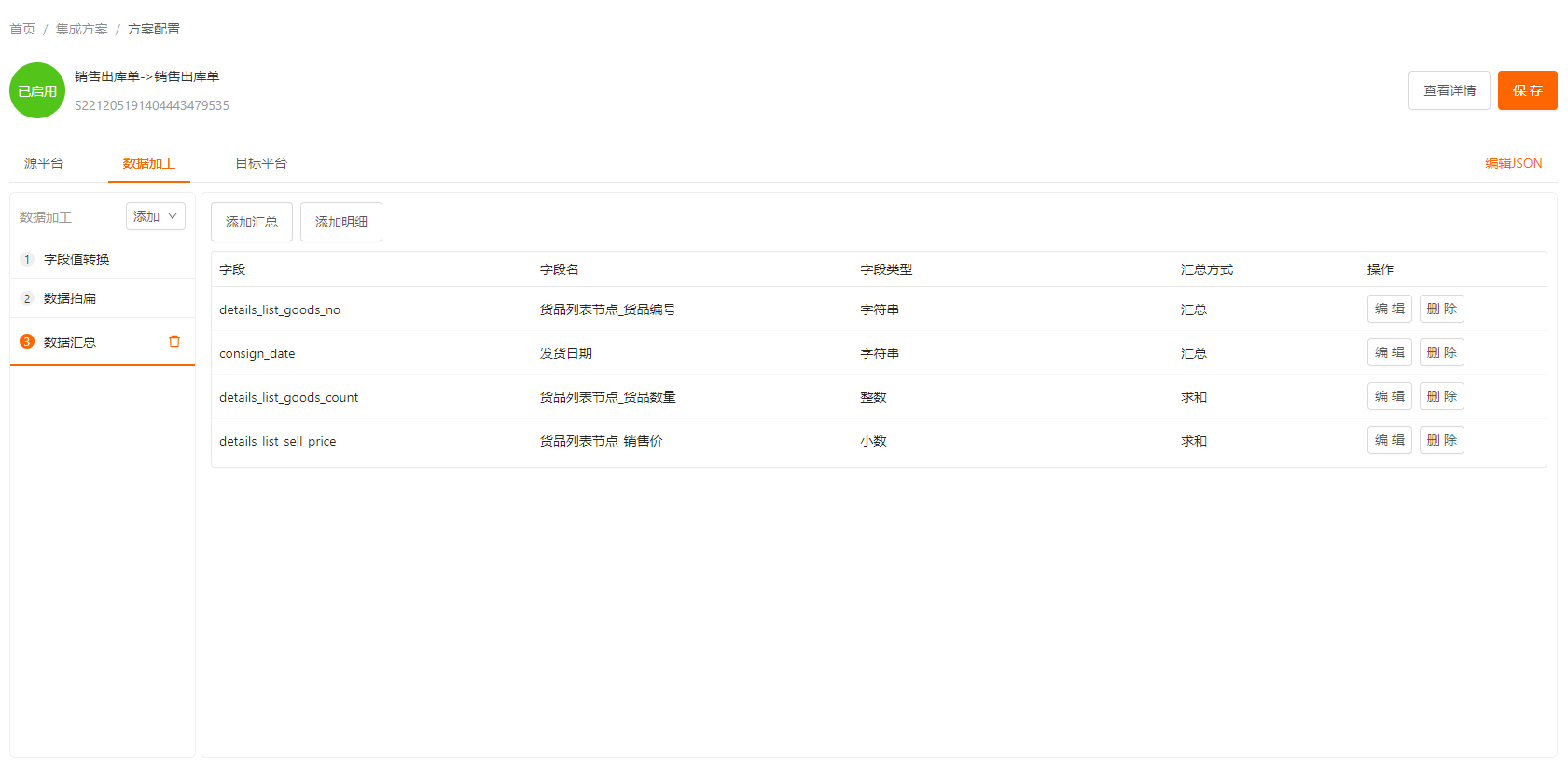This screenshot has height=770, width=1568.
Task: Go to 首页 in the breadcrumb
Action: pos(22,30)
